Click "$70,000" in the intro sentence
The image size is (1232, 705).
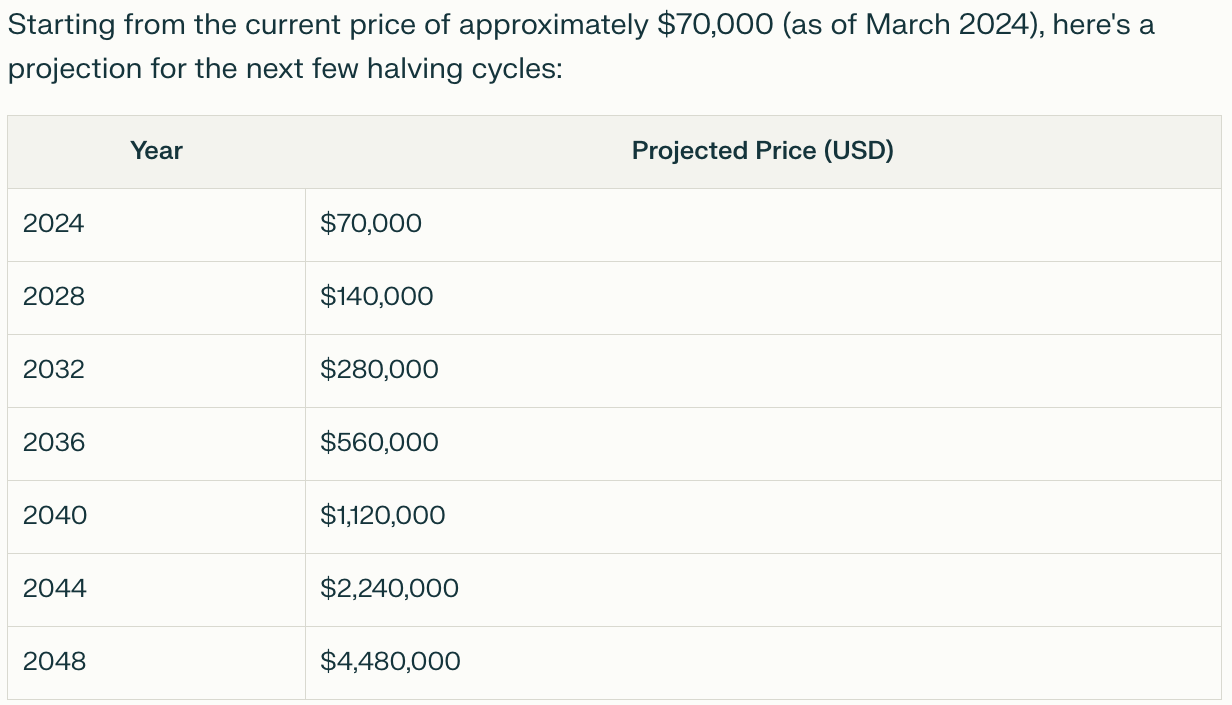click(x=716, y=27)
